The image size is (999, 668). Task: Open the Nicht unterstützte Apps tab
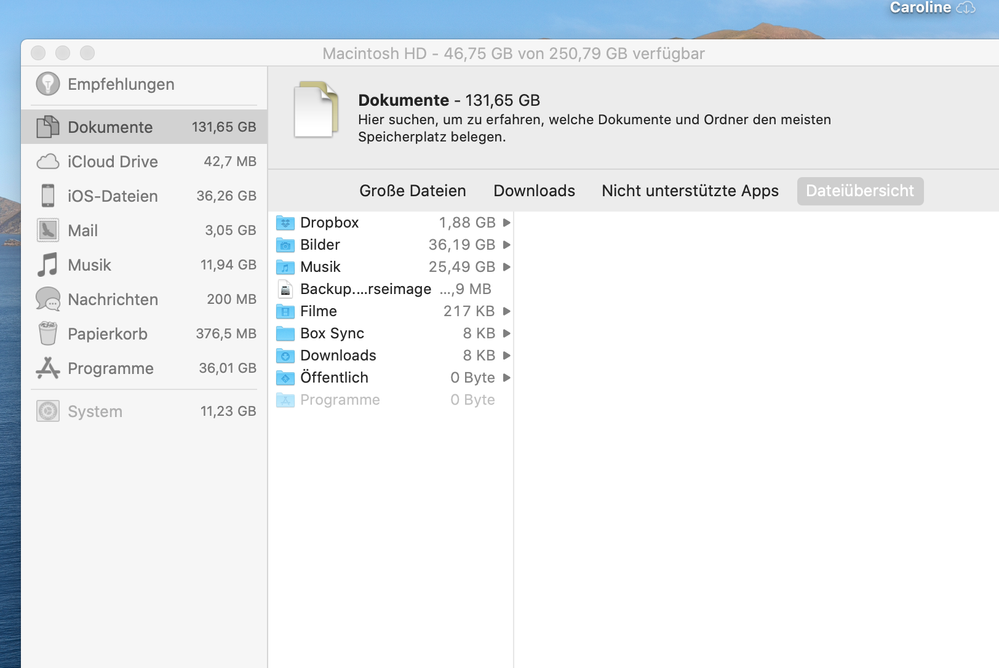pyautogui.click(x=689, y=191)
